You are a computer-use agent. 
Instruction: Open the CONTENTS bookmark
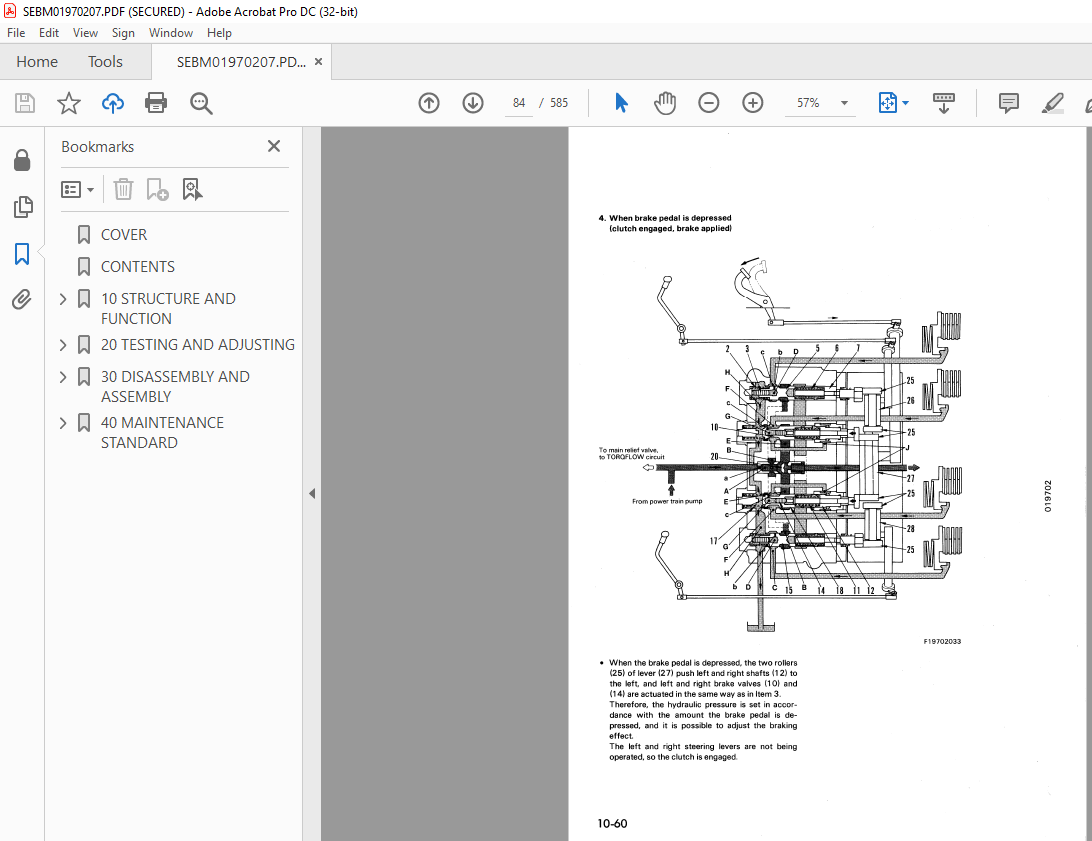[138, 267]
